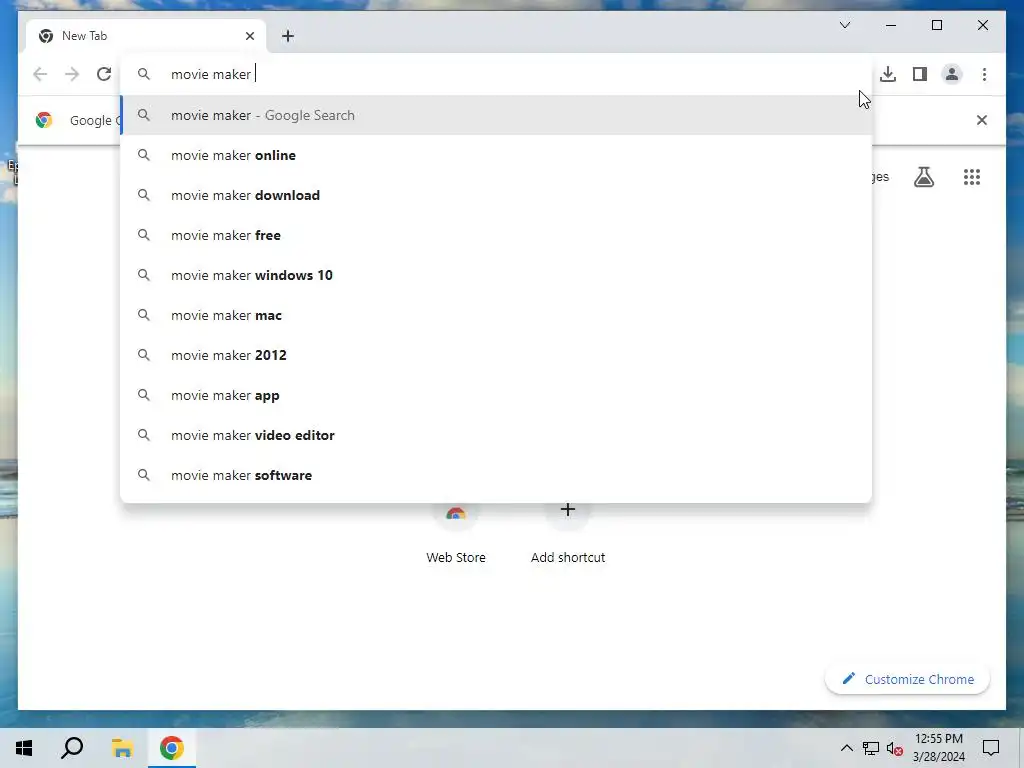This screenshot has height=768, width=1024.
Task: Open Google apps grid icon
Action: (972, 176)
